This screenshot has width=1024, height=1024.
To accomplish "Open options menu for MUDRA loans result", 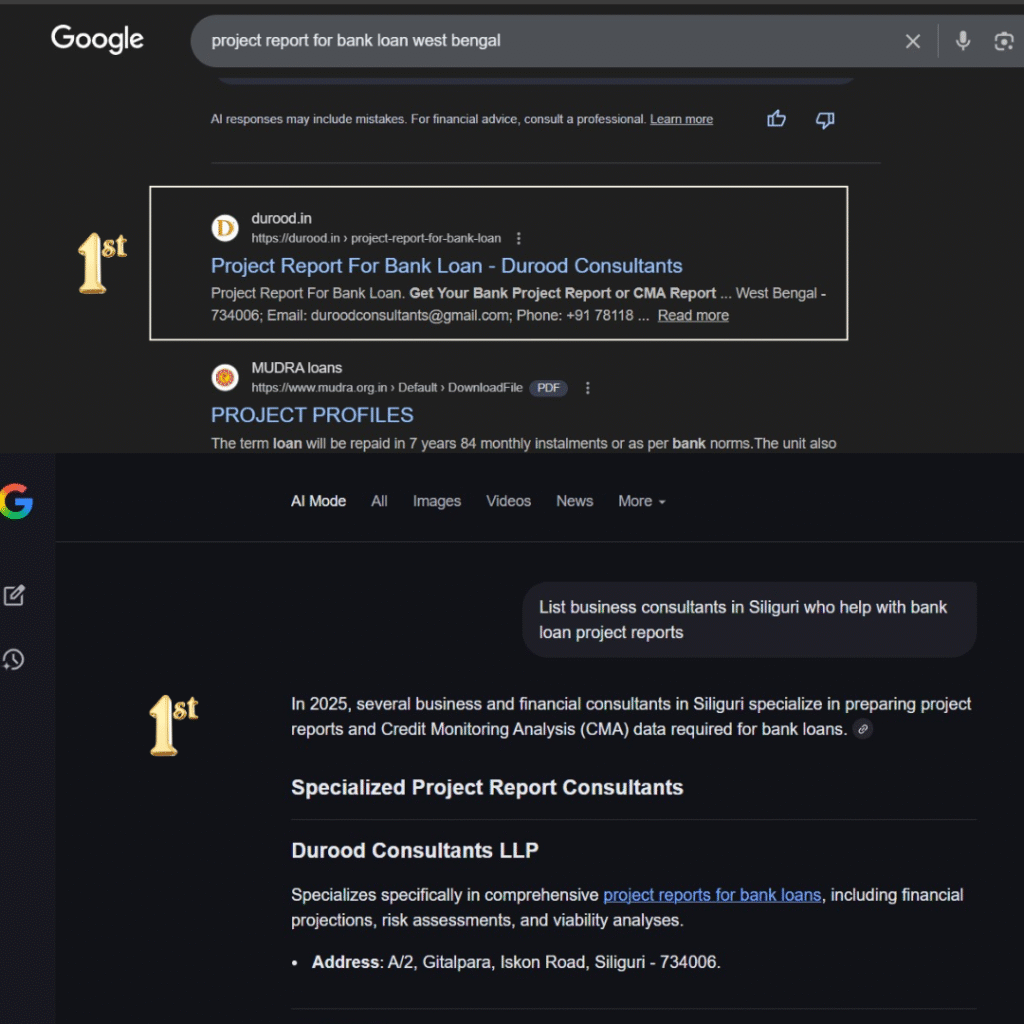I will [x=588, y=388].
